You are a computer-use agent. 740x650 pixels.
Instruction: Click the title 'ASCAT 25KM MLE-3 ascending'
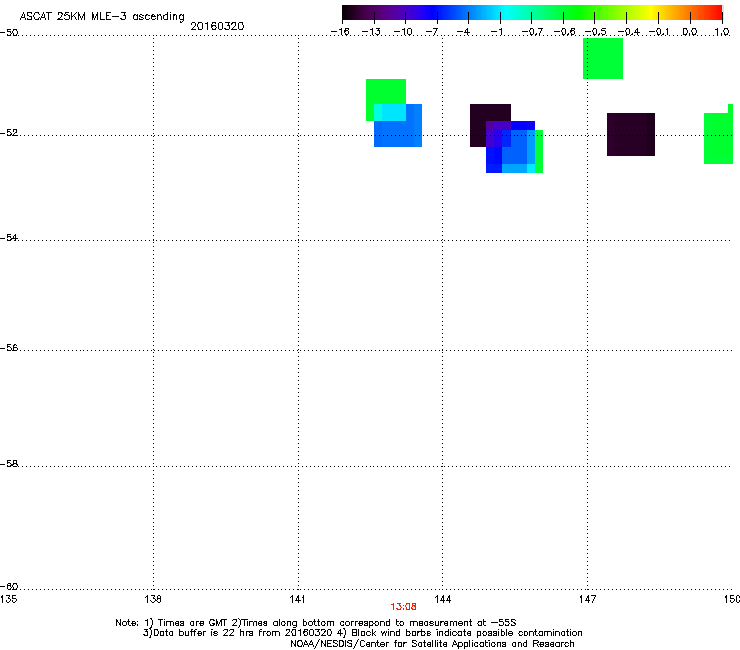[102, 17]
